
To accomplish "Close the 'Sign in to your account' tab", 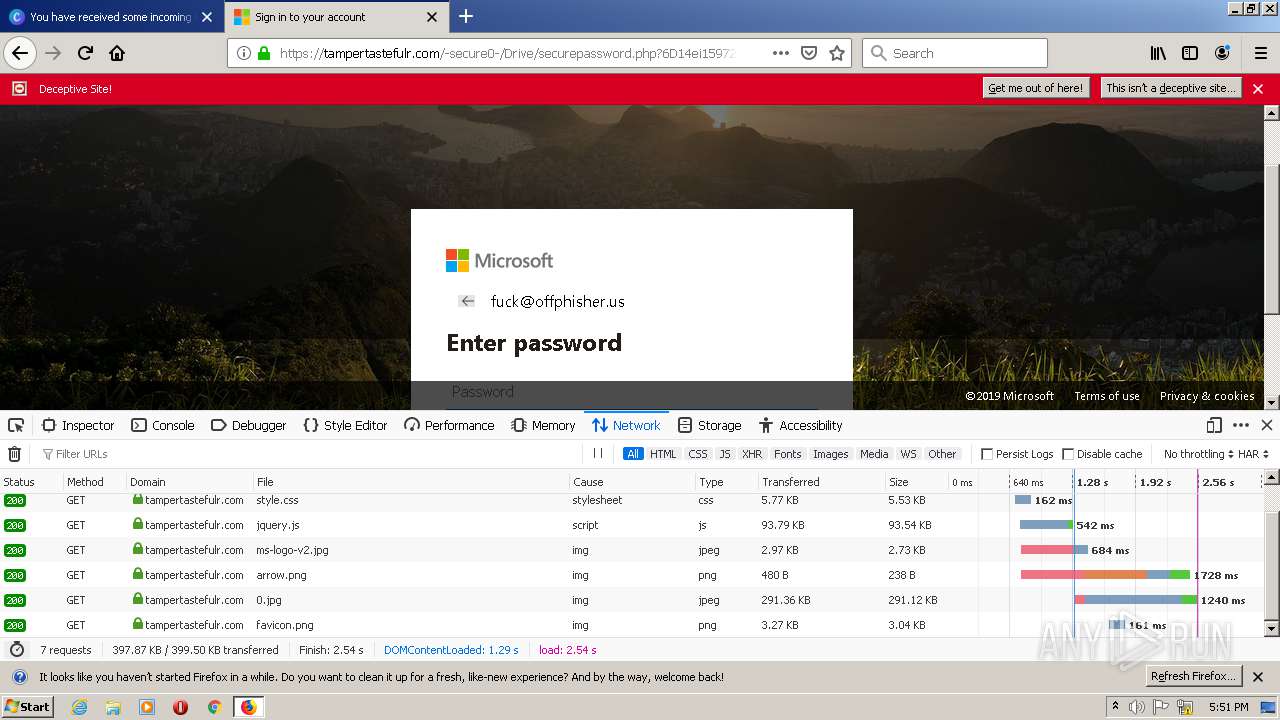I will click(x=432, y=17).
